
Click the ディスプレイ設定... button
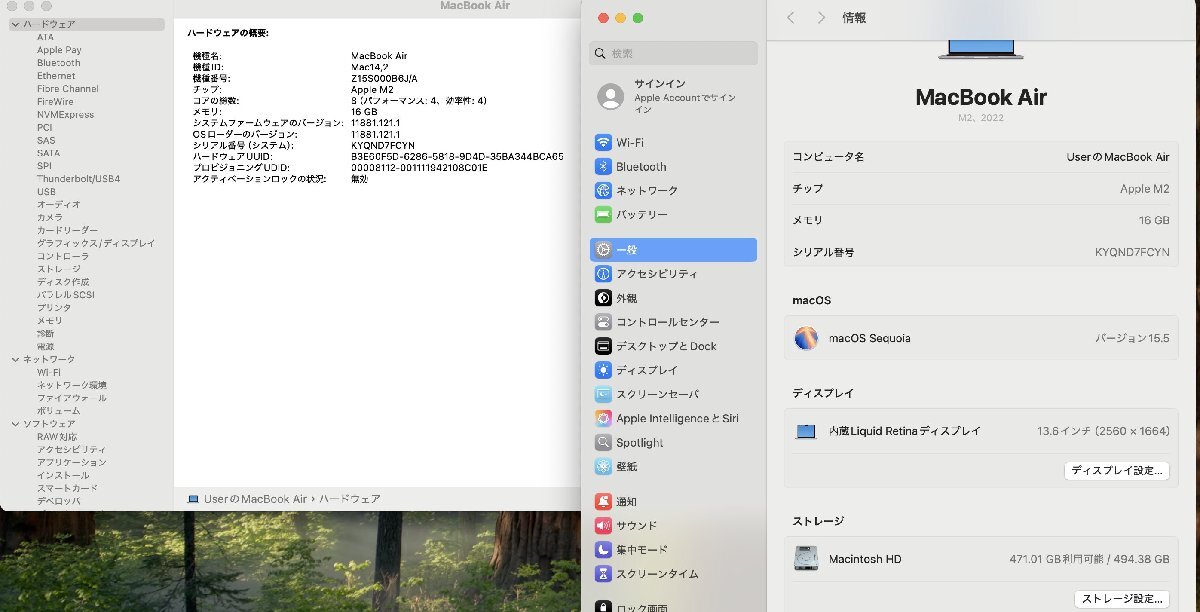click(x=1117, y=471)
